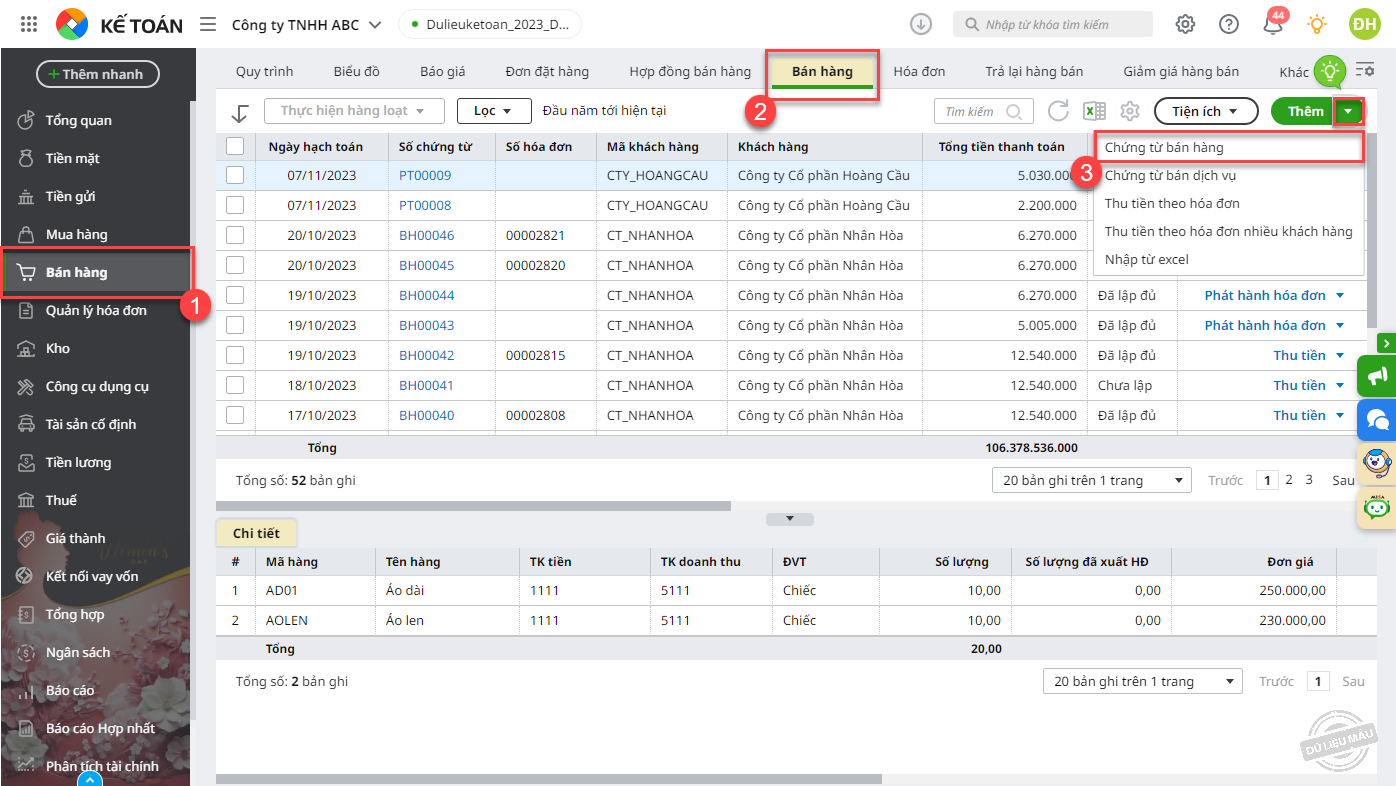Open the ĐH user avatar menu
1396x786 pixels.
[1364, 24]
